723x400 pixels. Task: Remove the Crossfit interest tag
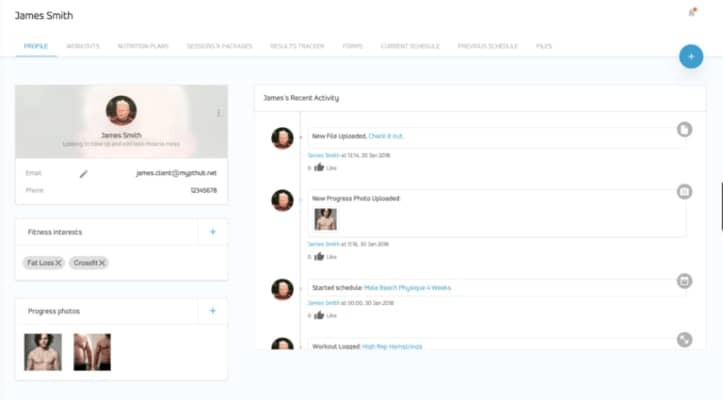pyautogui.click(x=102, y=263)
